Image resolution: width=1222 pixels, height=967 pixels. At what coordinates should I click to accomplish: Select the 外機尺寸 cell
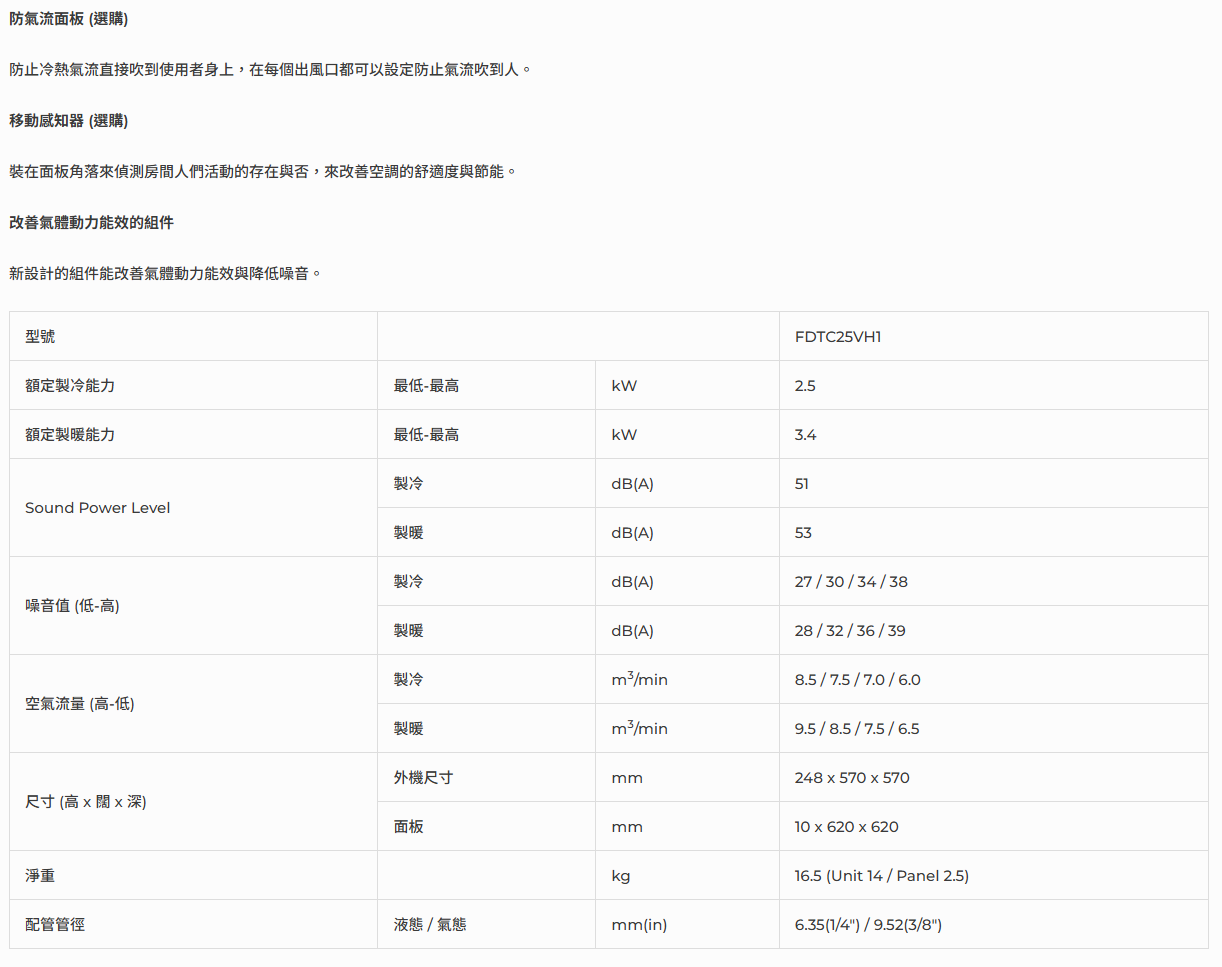[x=423, y=778]
